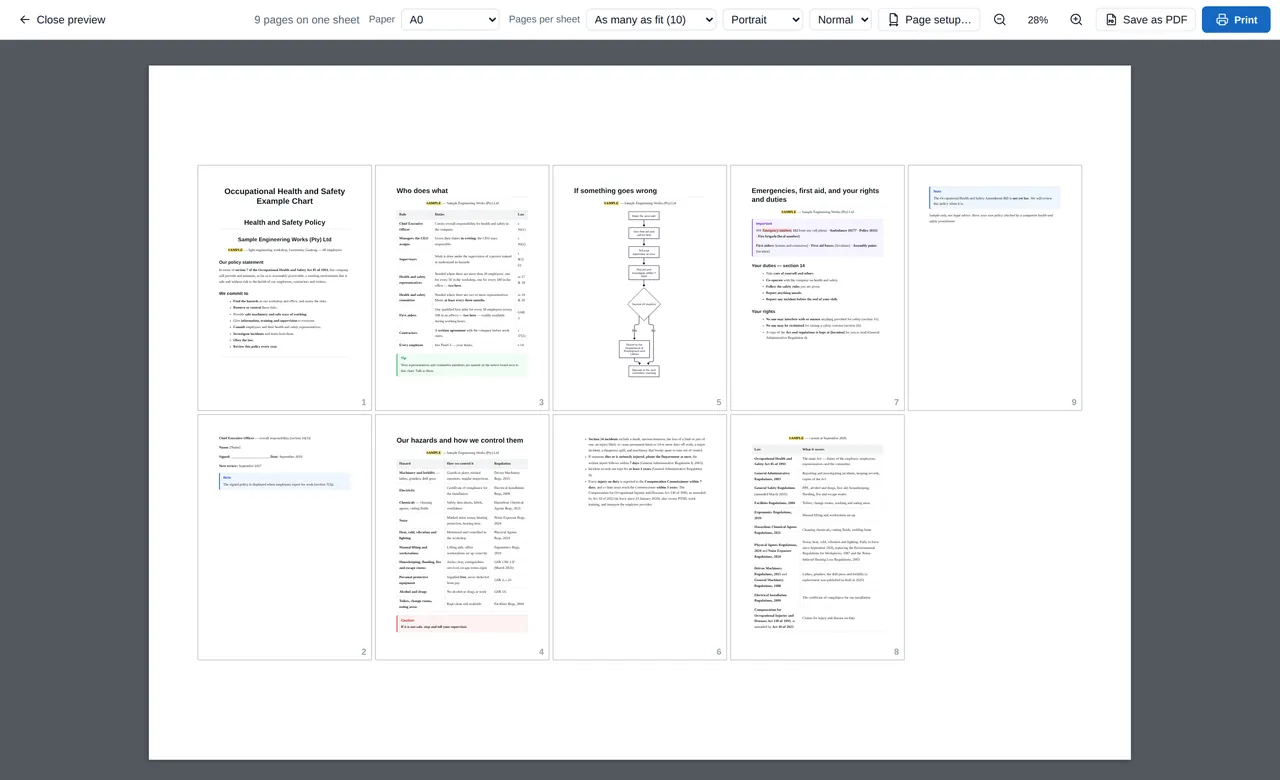Click the blue Print button
The width and height of the screenshot is (1280, 780).
[x=1236, y=20]
